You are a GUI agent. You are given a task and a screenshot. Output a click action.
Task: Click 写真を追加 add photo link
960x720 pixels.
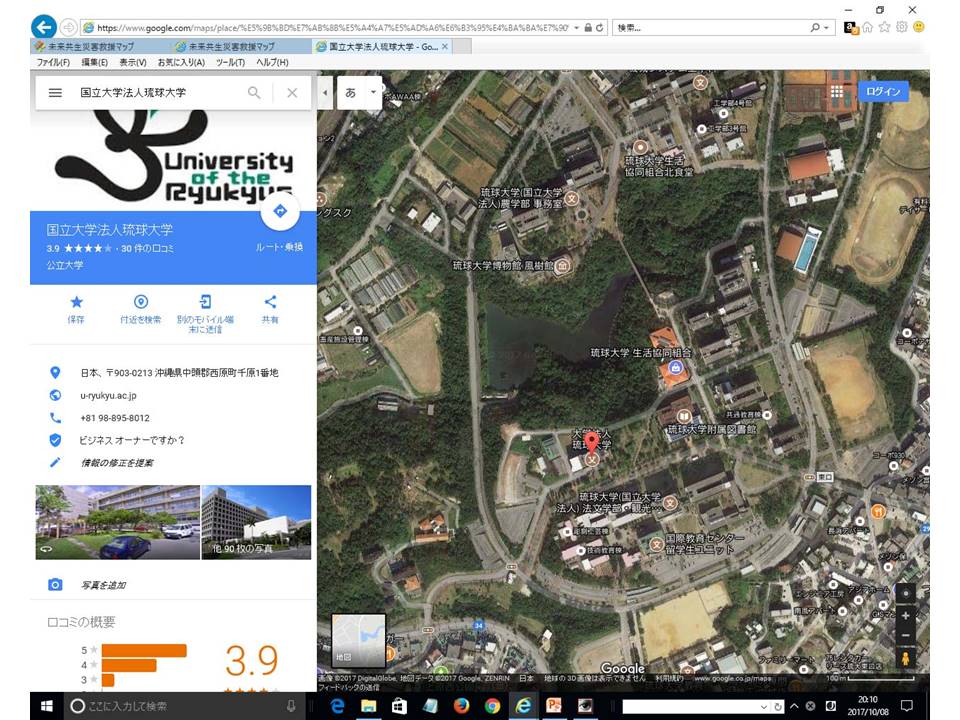(x=103, y=585)
